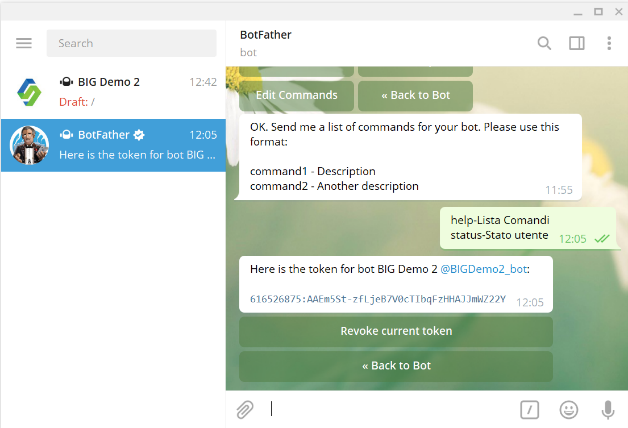Start recording a voice message
This screenshot has width=628, height=428.
point(608,410)
